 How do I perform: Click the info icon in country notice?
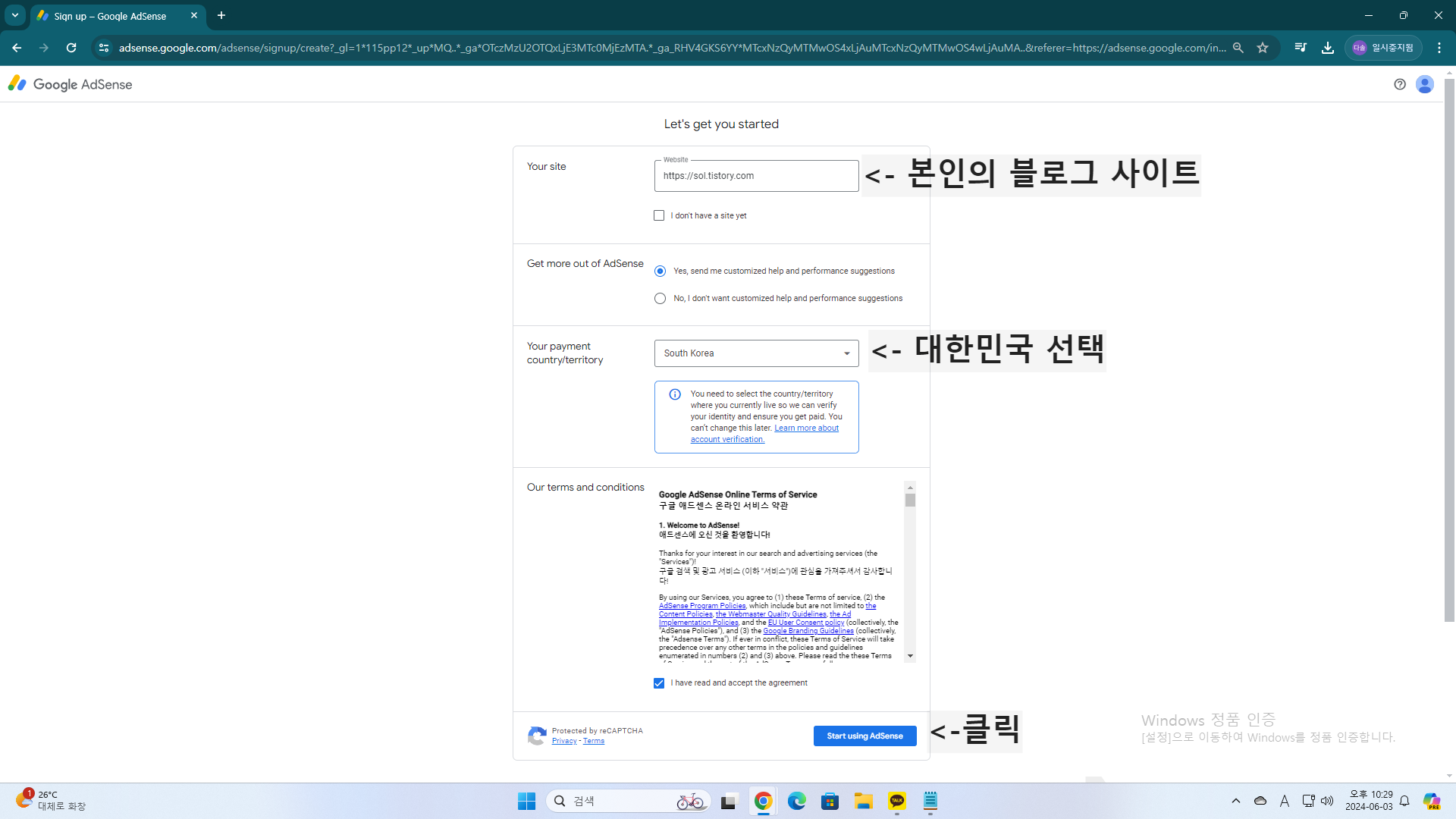point(675,394)
